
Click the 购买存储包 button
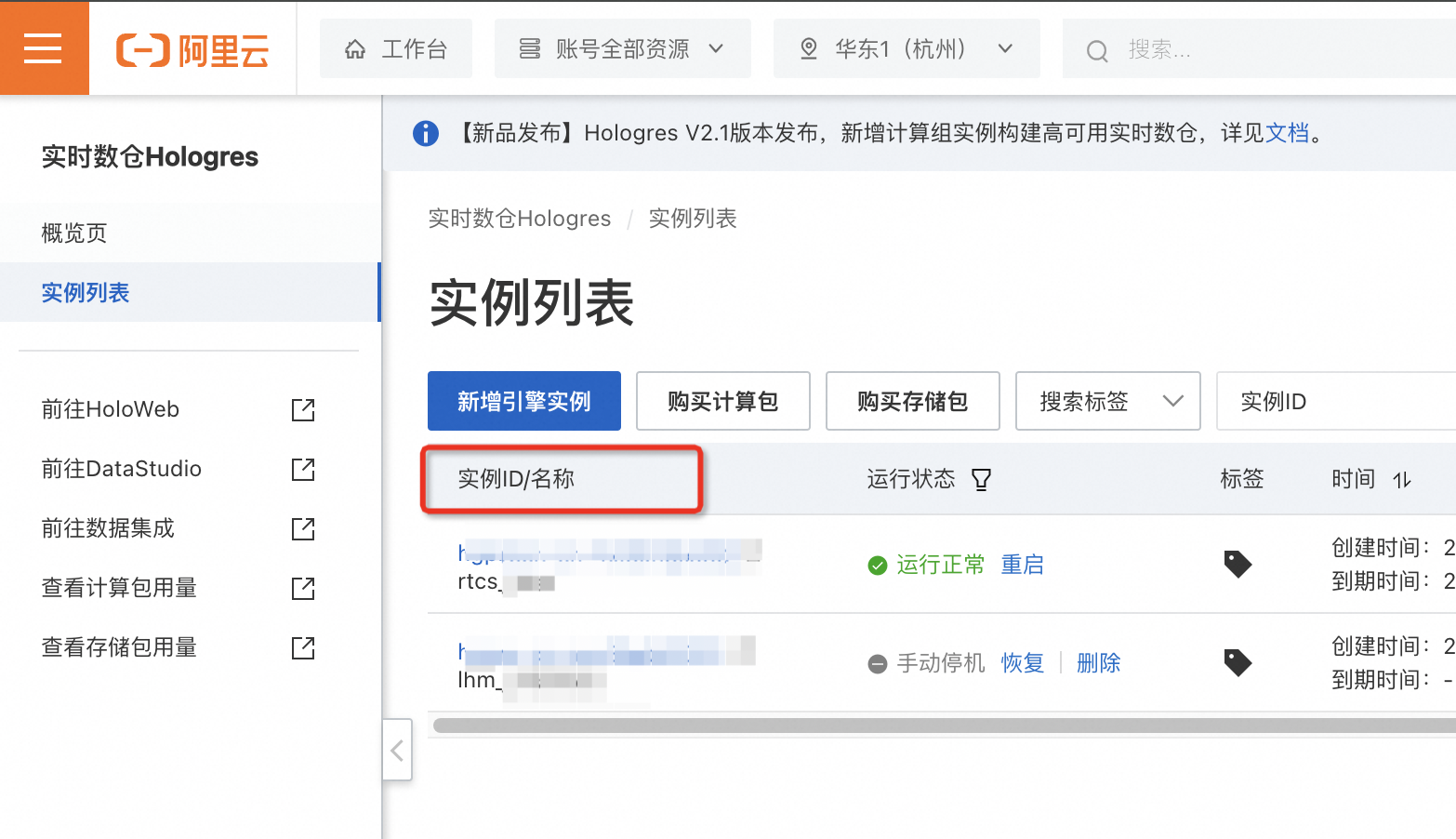click(913, 401)
